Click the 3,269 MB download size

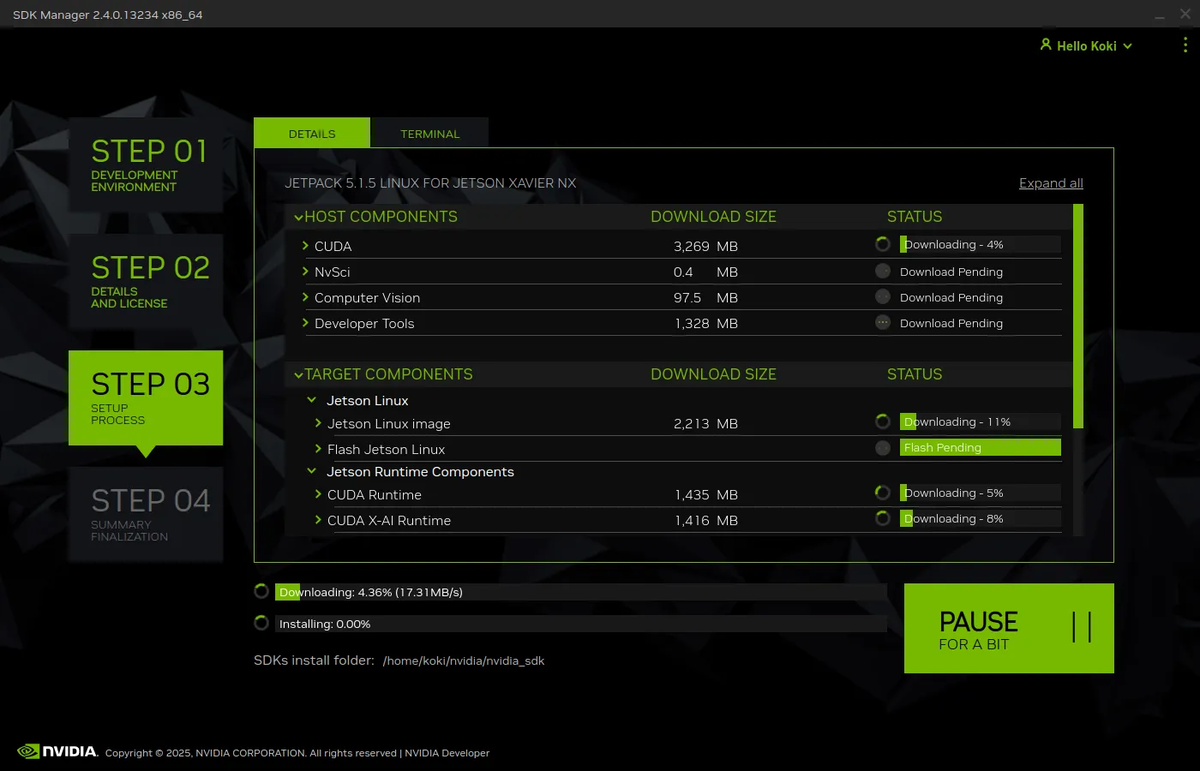click(x=706, y=246)
